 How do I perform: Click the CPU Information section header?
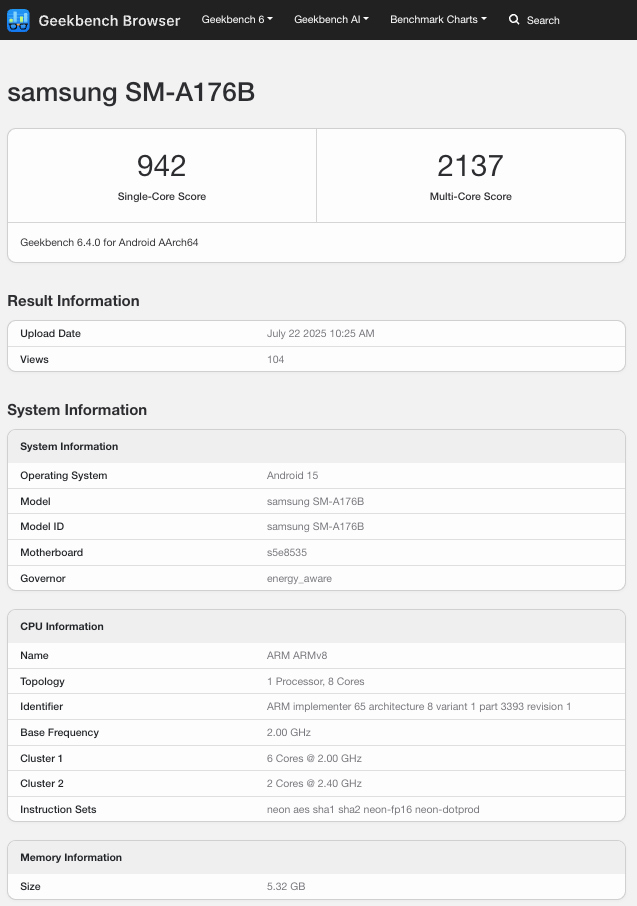[61, 626]
